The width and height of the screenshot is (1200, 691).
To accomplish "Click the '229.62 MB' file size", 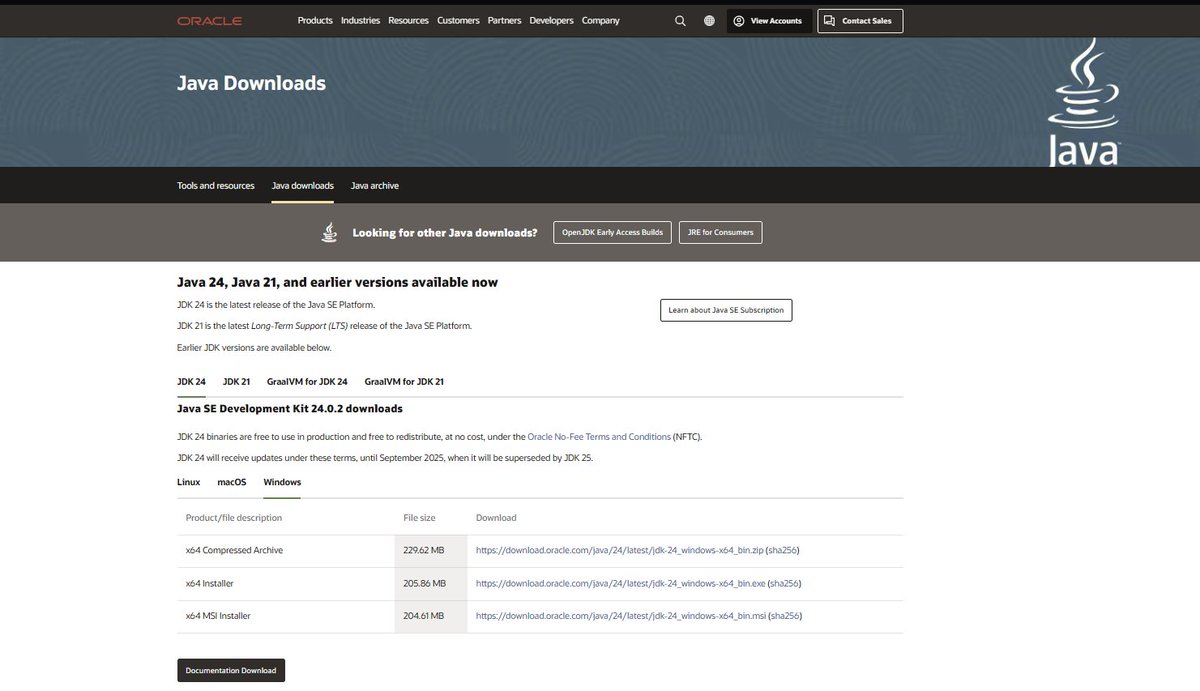I will (x=424, y=551).
